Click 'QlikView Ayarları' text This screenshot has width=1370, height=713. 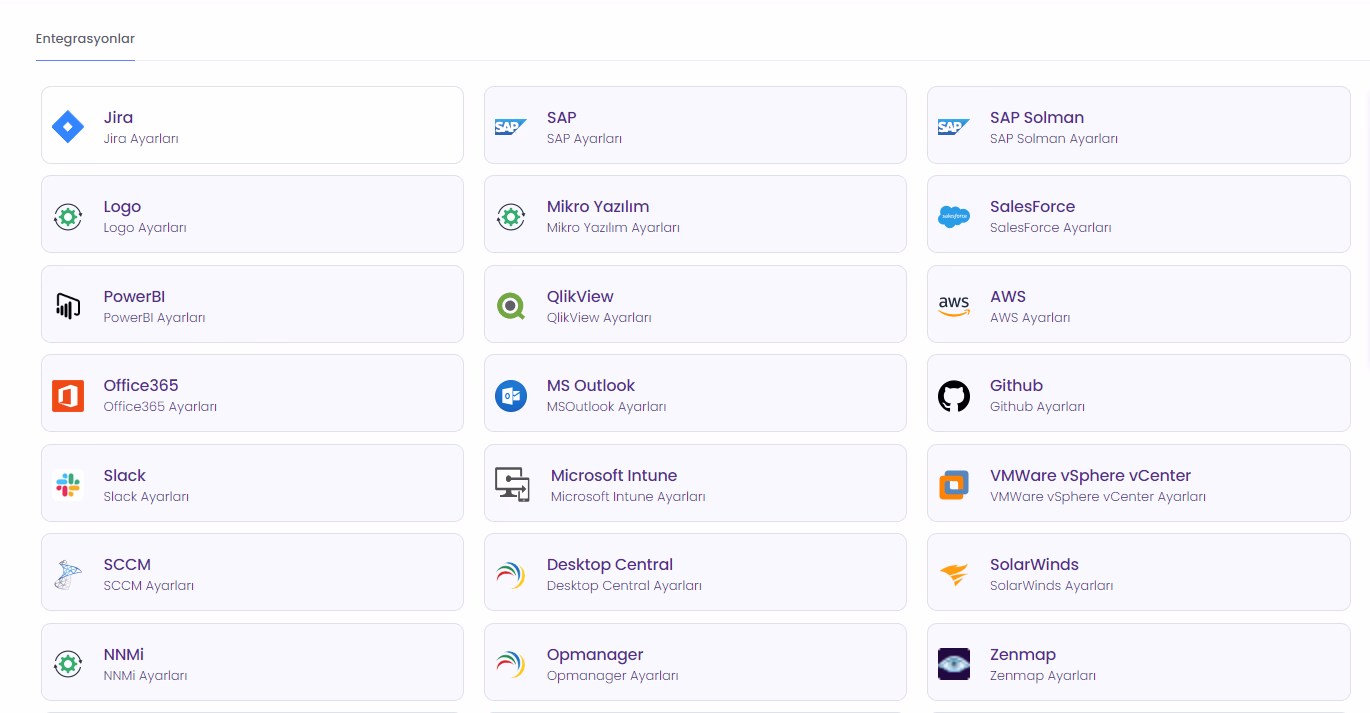(599, 318)
